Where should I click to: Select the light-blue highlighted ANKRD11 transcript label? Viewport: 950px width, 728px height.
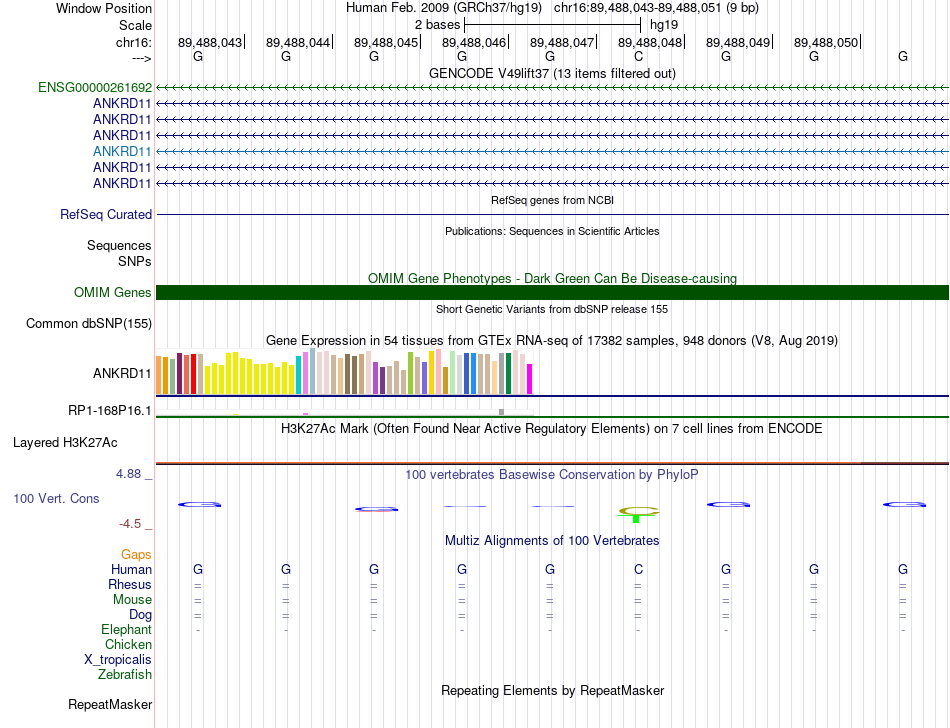point(122,151)
